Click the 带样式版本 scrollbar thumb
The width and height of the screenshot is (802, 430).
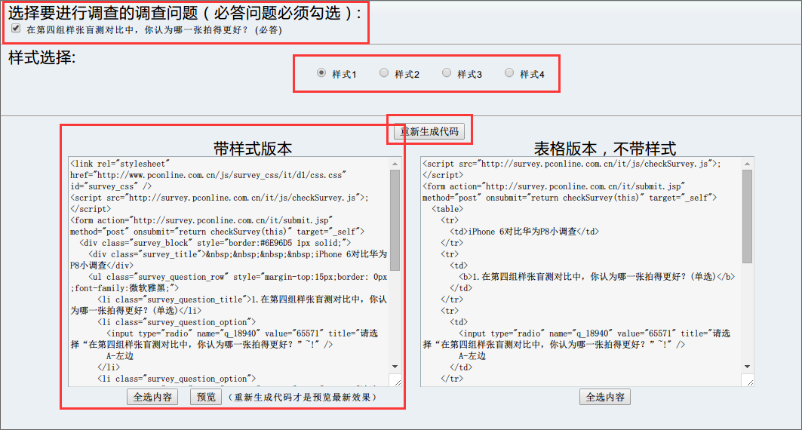tap(395, 220)
